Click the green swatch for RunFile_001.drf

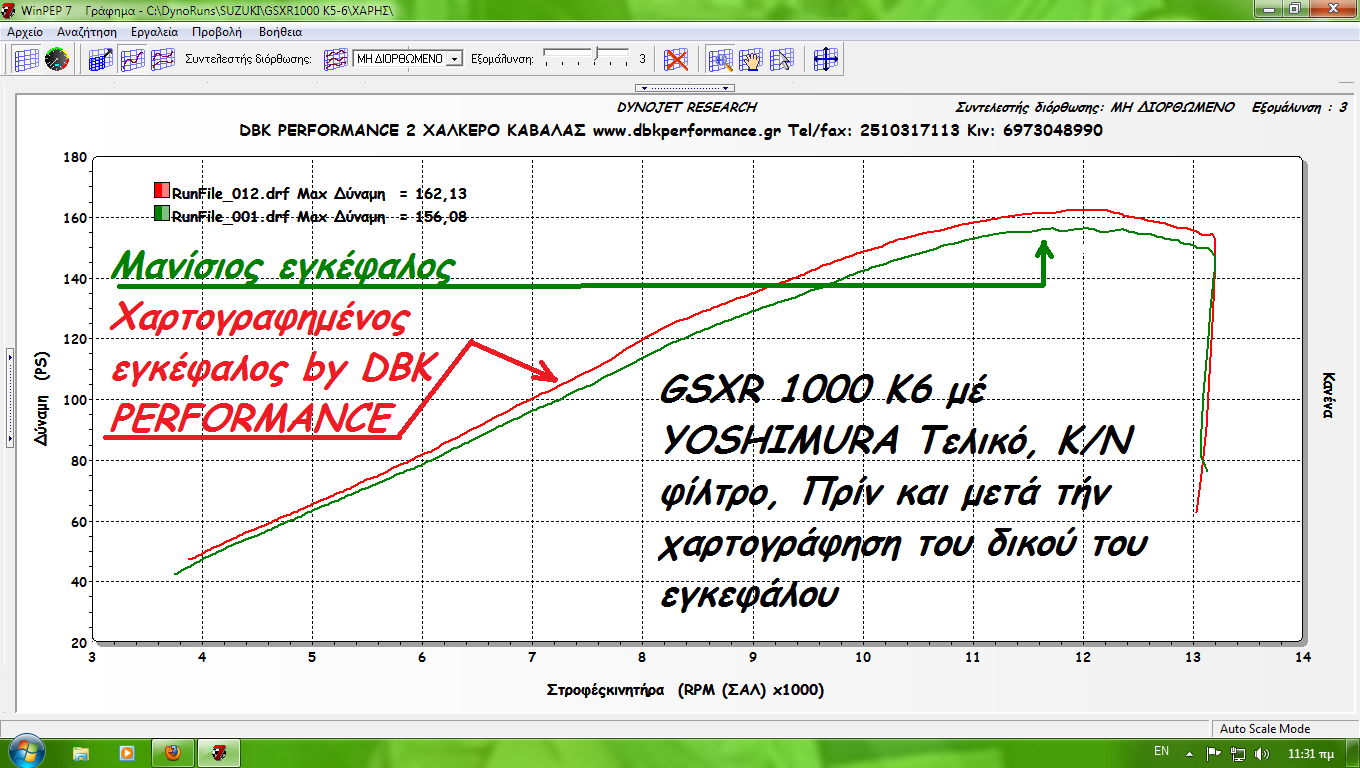point(161,213)
